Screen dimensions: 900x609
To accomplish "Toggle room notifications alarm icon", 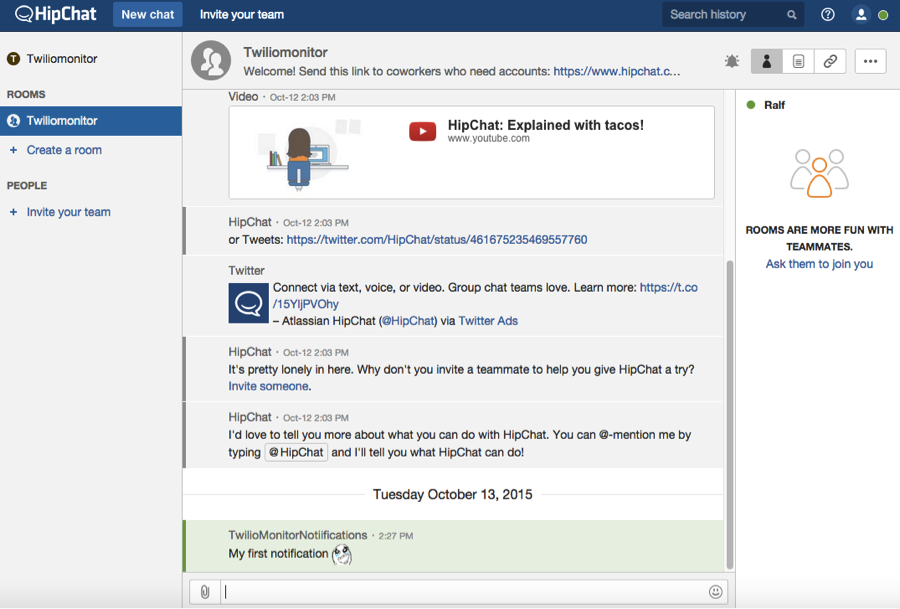I will coord(732,61).
